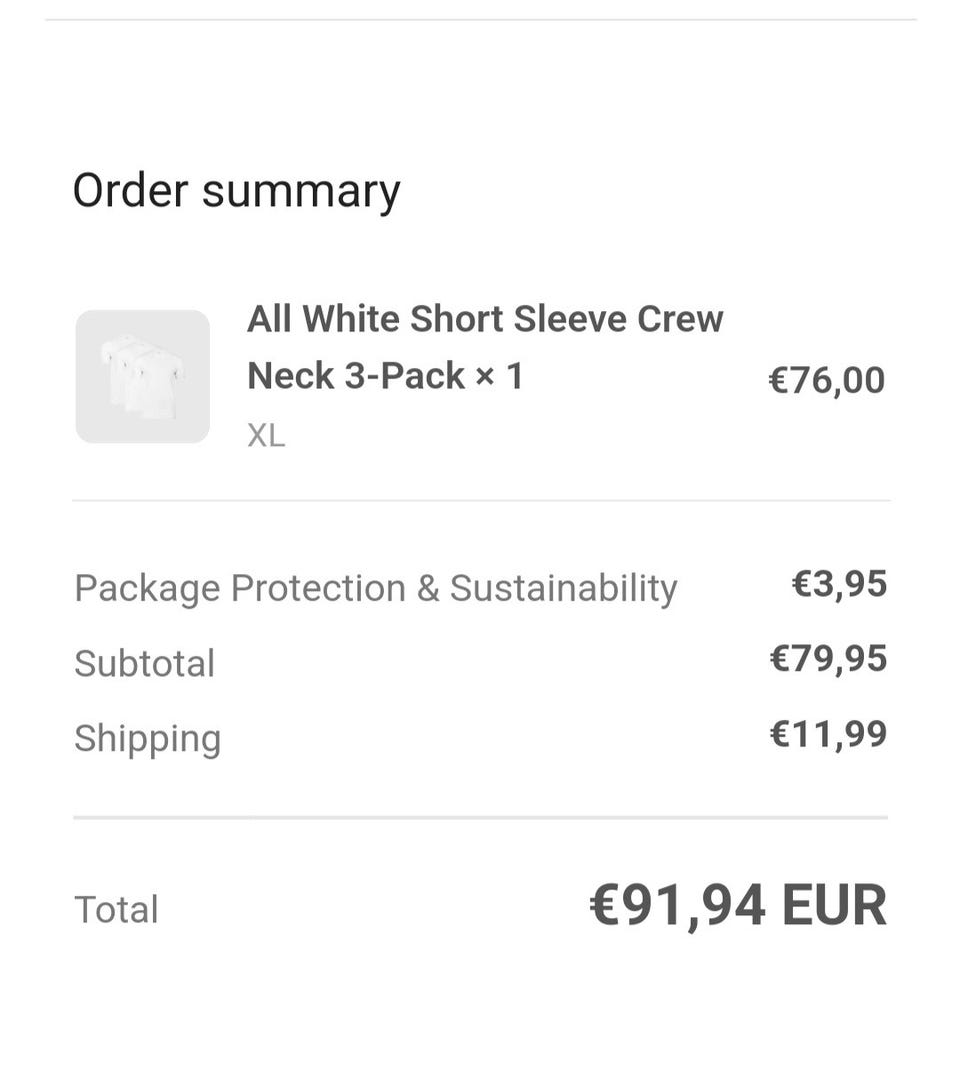Click the word Sustainability in the fee label

click(563, 588)
